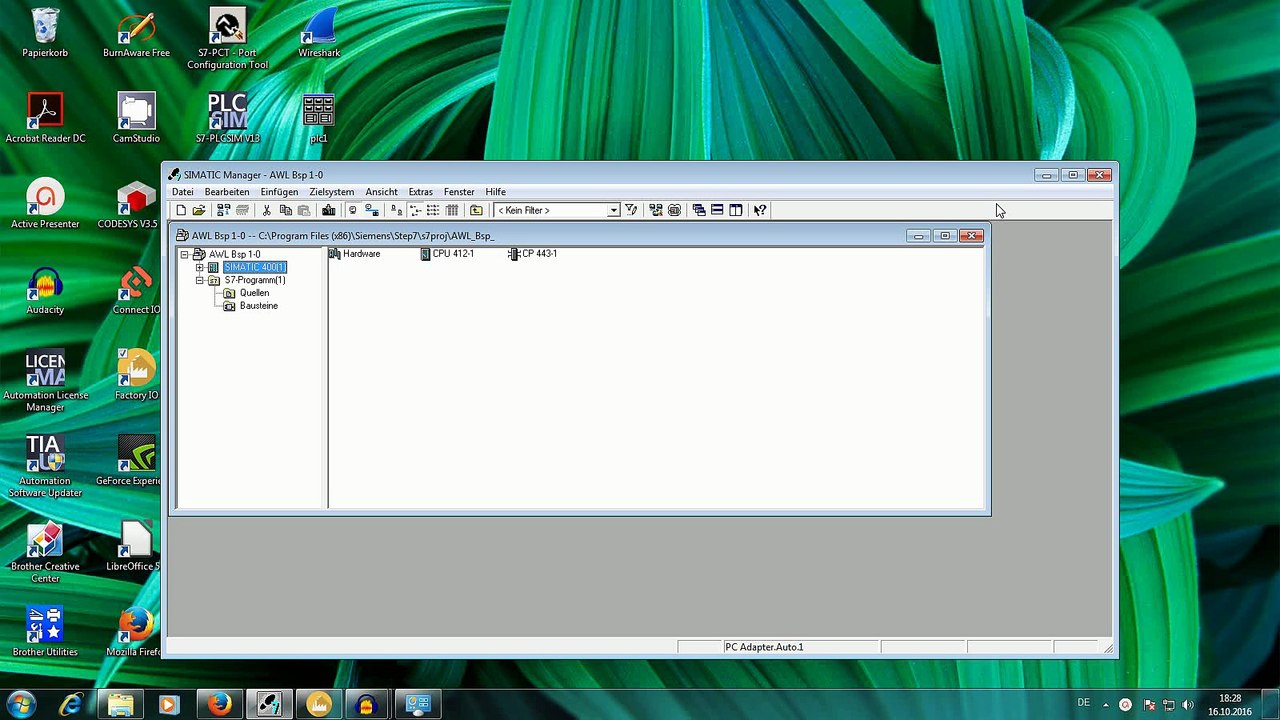Viewport: 1280px width, 720px height.
Task: Select the S7-PCT Port Configuration Tool shortcut
Action: point(227,39)
